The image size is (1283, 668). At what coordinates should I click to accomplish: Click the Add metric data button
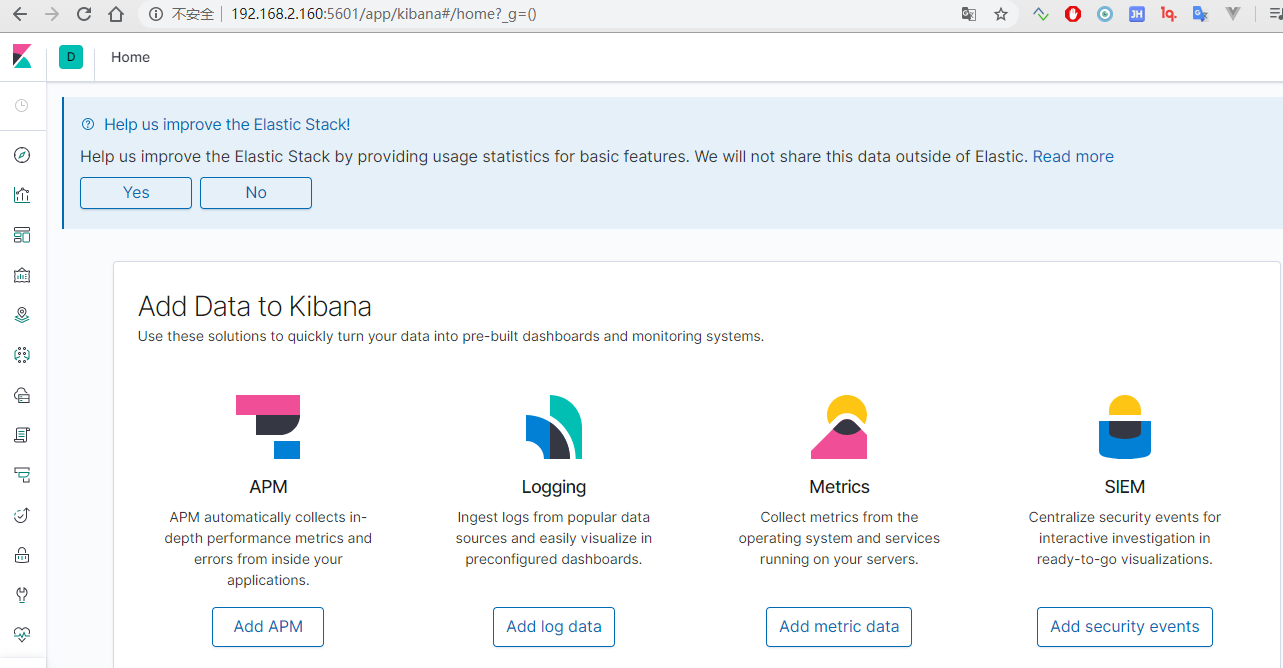(x=839, y=627)
